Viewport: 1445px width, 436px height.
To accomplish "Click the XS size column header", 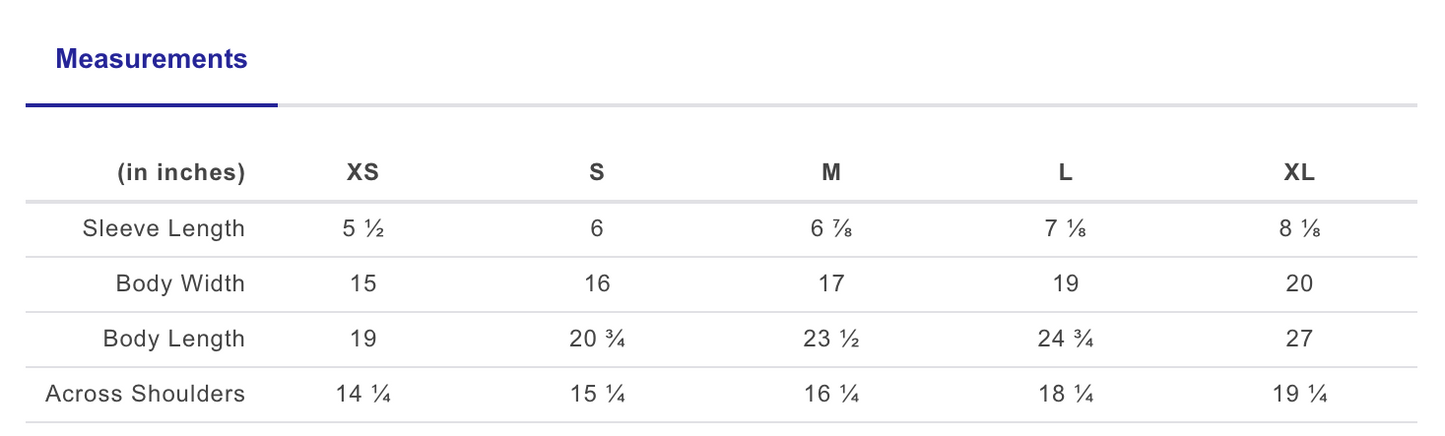I will 363,173.
